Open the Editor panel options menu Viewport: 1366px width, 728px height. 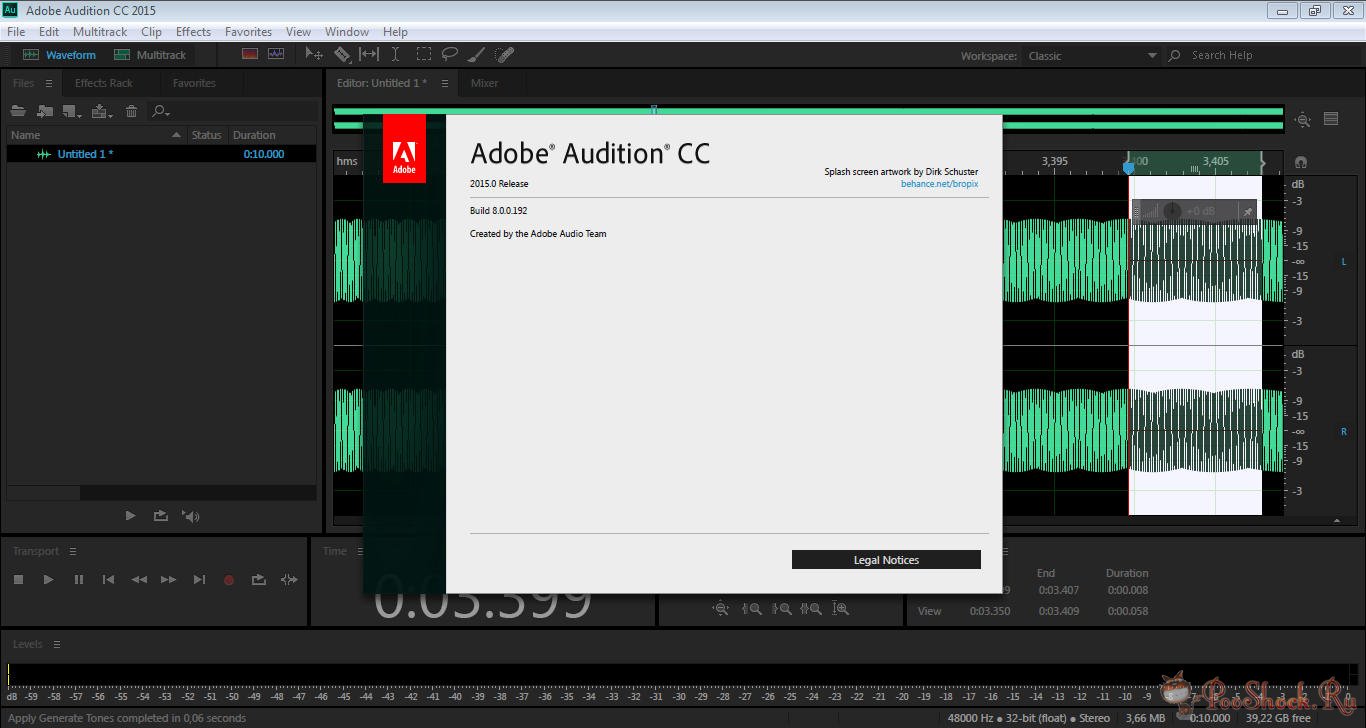tap(444, 83)
